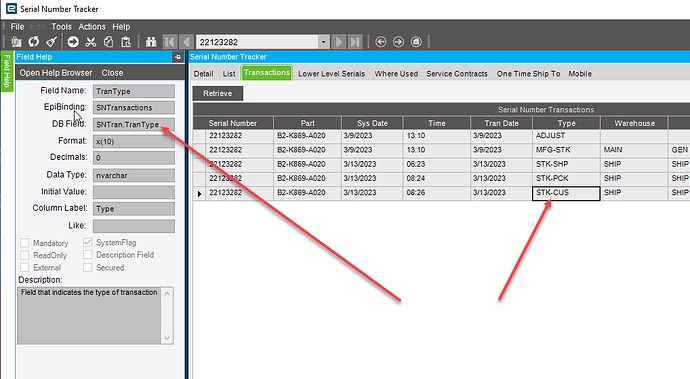The height and width of the screenshot is (379, 690).
Task: Click the Data Type nvarchar field
Action: pyautogui.click(x=134, y=175)
